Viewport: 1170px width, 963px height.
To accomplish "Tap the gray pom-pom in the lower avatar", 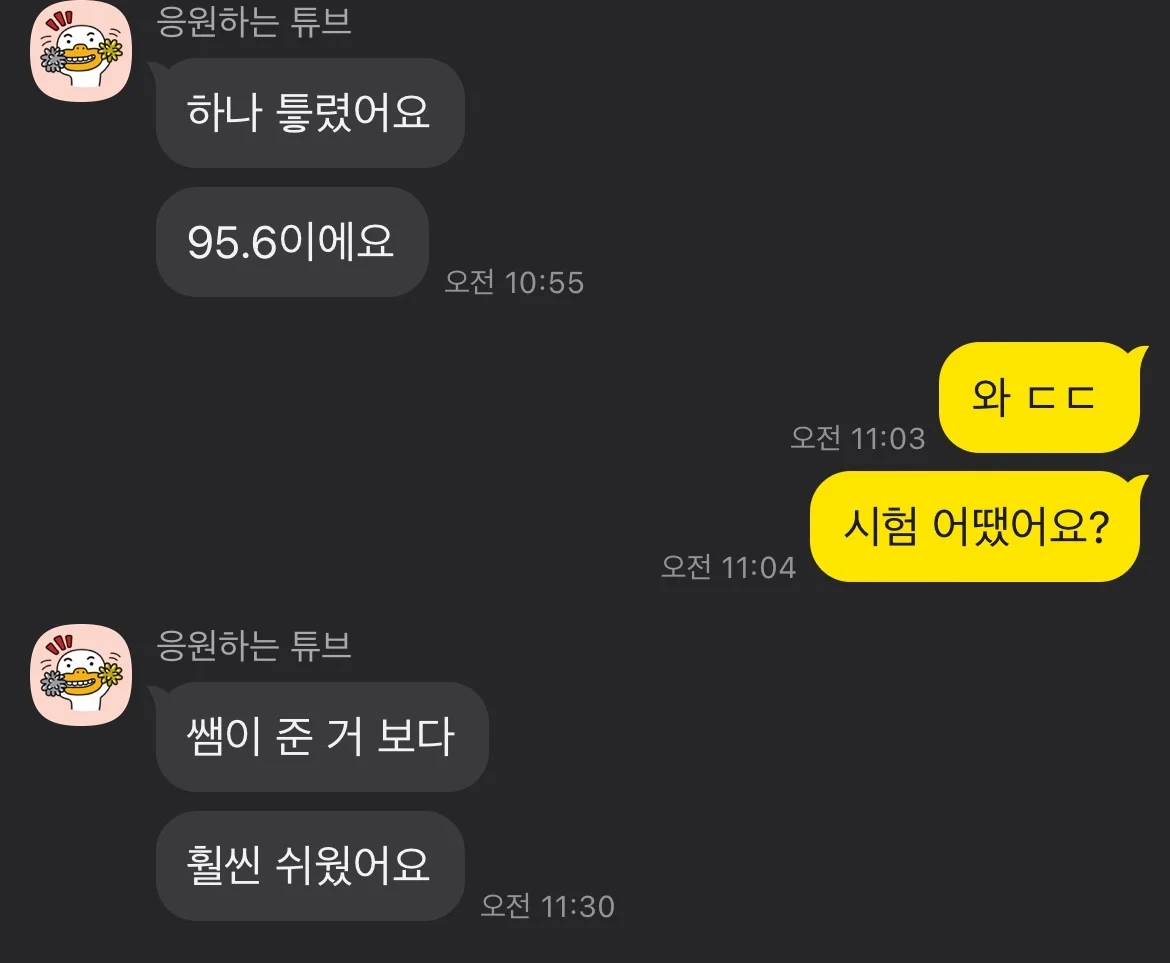I will tap(53, 683).
